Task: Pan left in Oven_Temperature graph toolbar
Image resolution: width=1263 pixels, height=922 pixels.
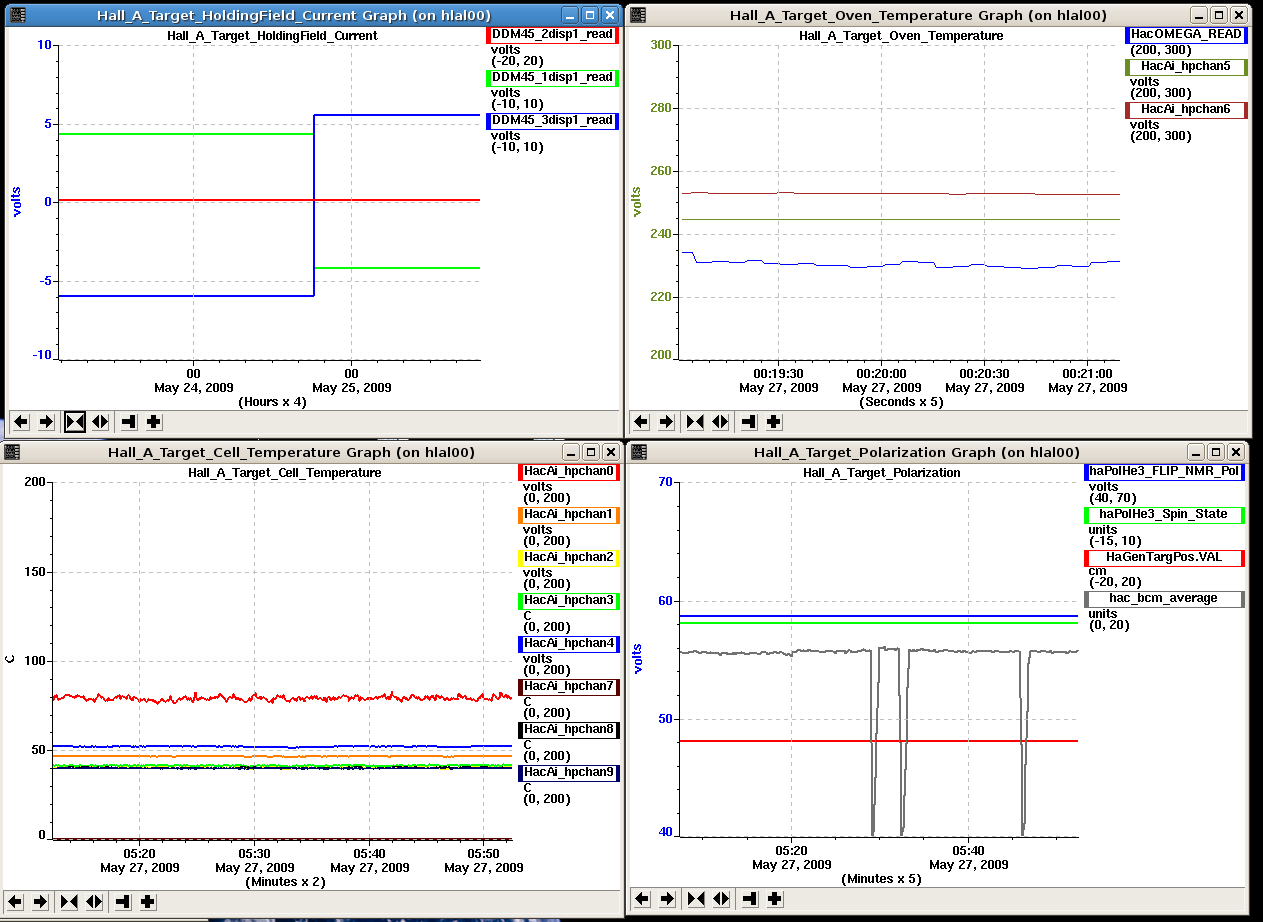Action: (642, 421)
